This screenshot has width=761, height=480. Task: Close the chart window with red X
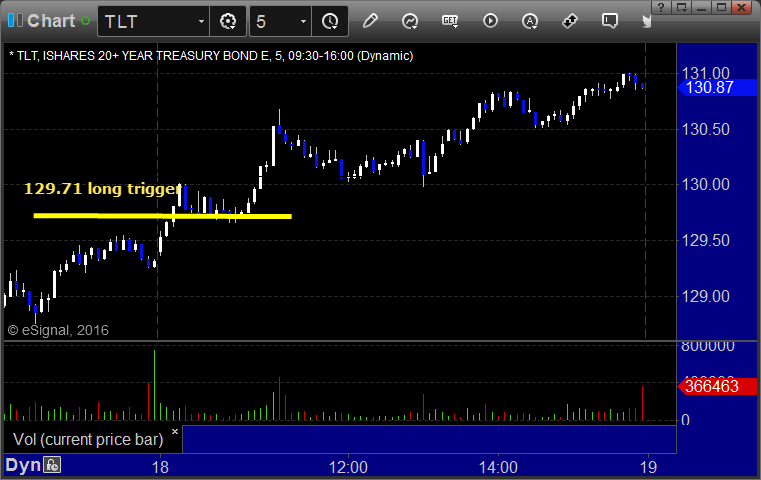pos(742,7)
